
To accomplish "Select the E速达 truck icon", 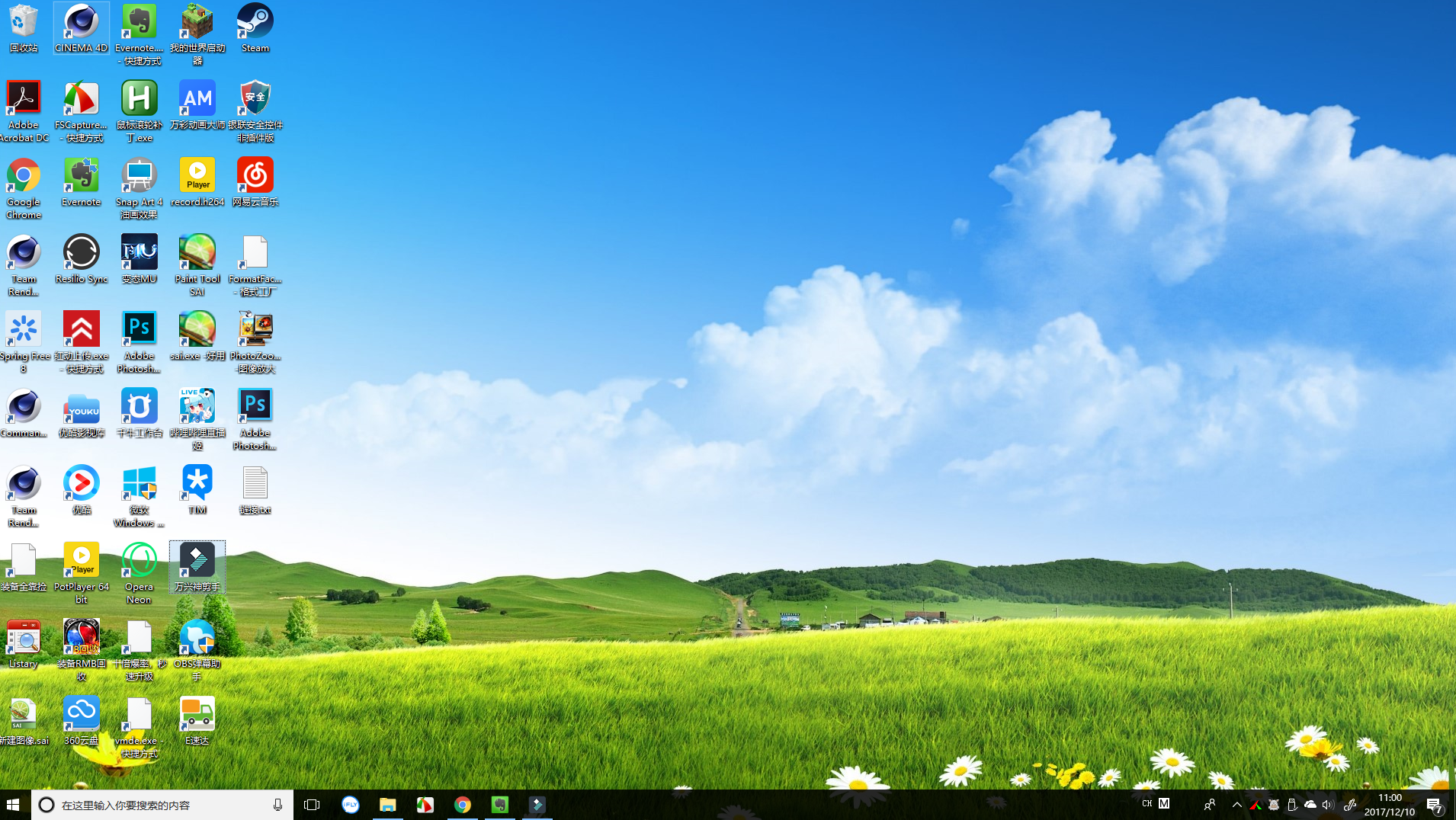I will (197, 722).
